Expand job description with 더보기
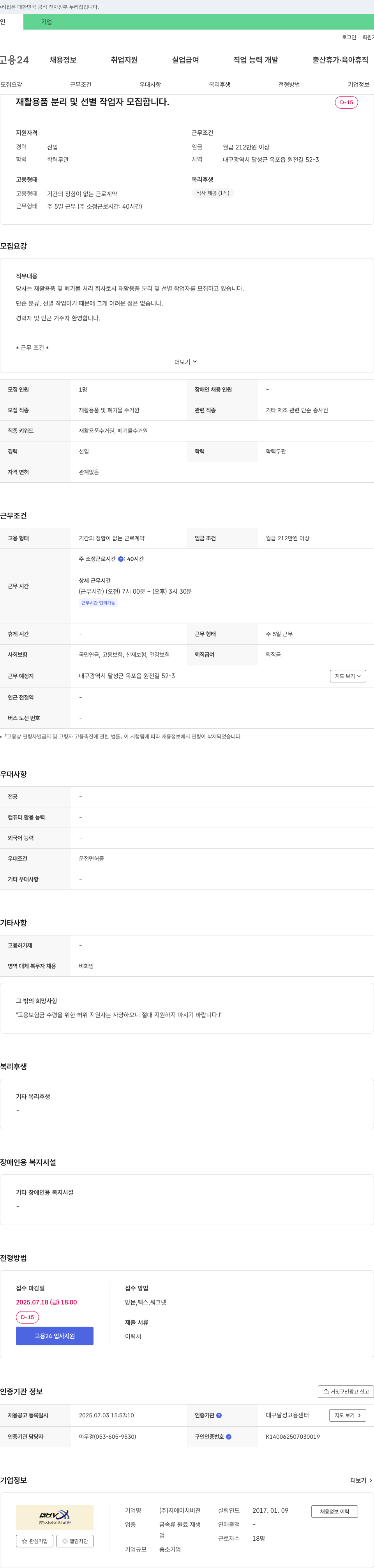 coord(186,362)
